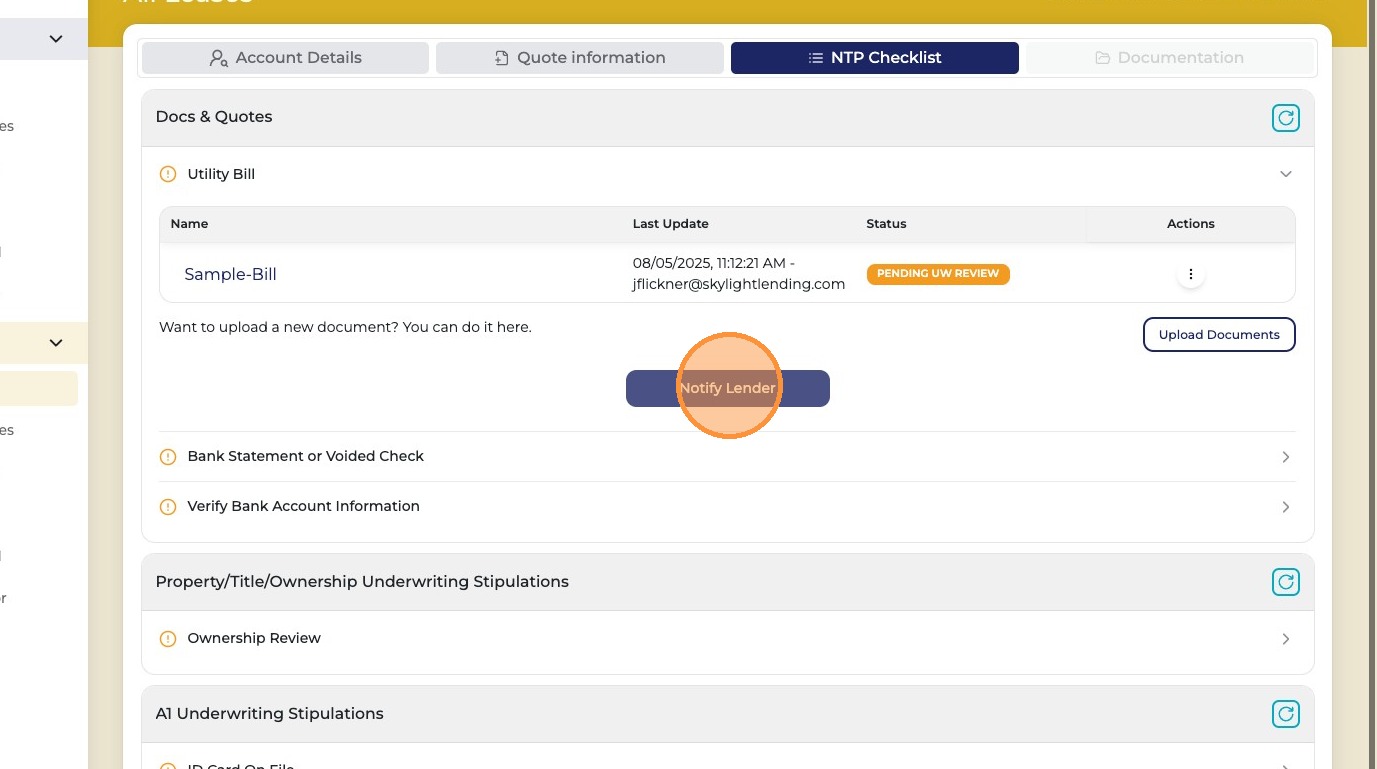Click warning icon beside Ownership Review
The height and width of the screenshot is (769, 1377).
click(168, 639)
